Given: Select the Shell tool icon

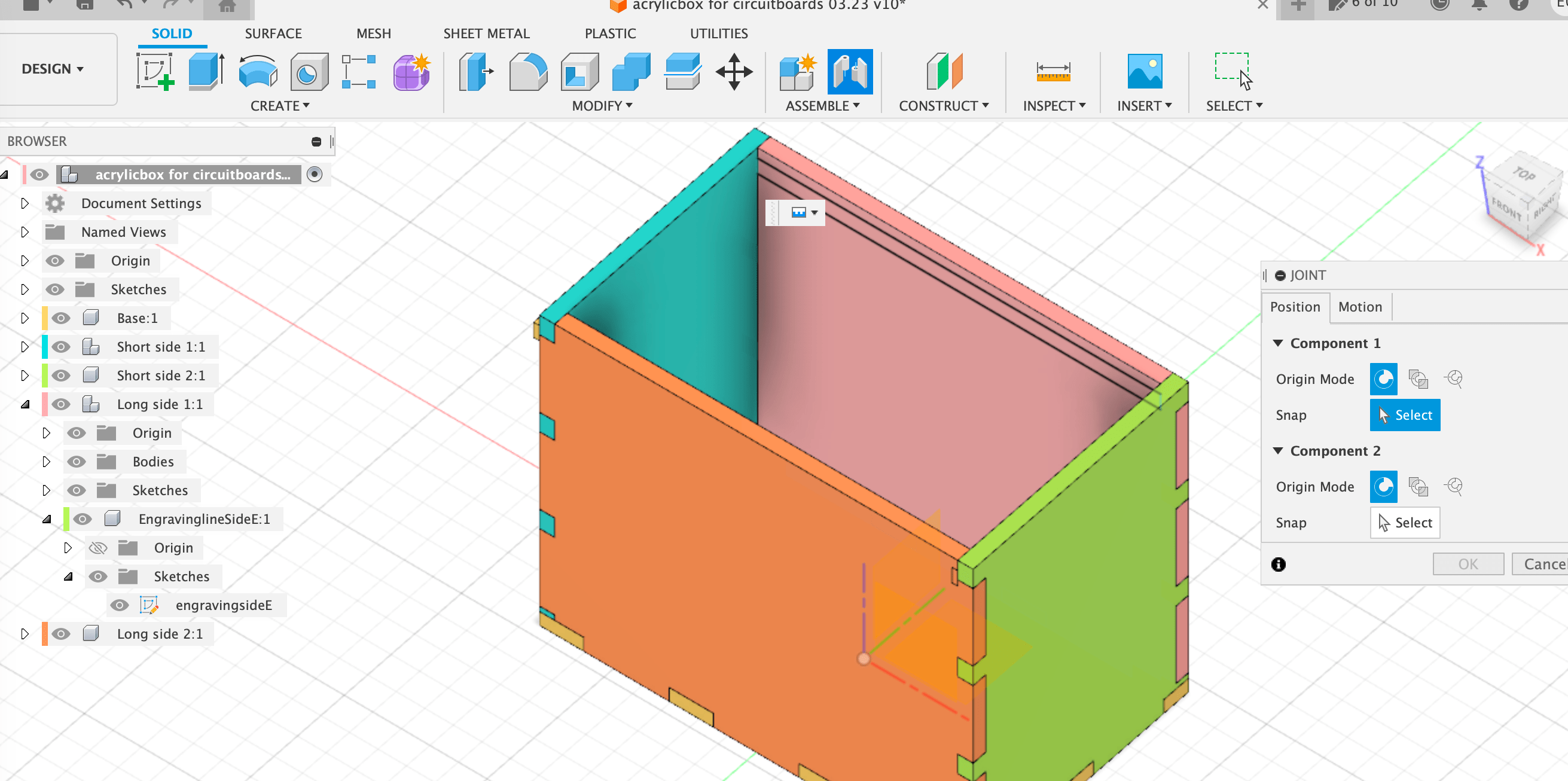Looking at the screenshot, I should click(x=579, y=71).
